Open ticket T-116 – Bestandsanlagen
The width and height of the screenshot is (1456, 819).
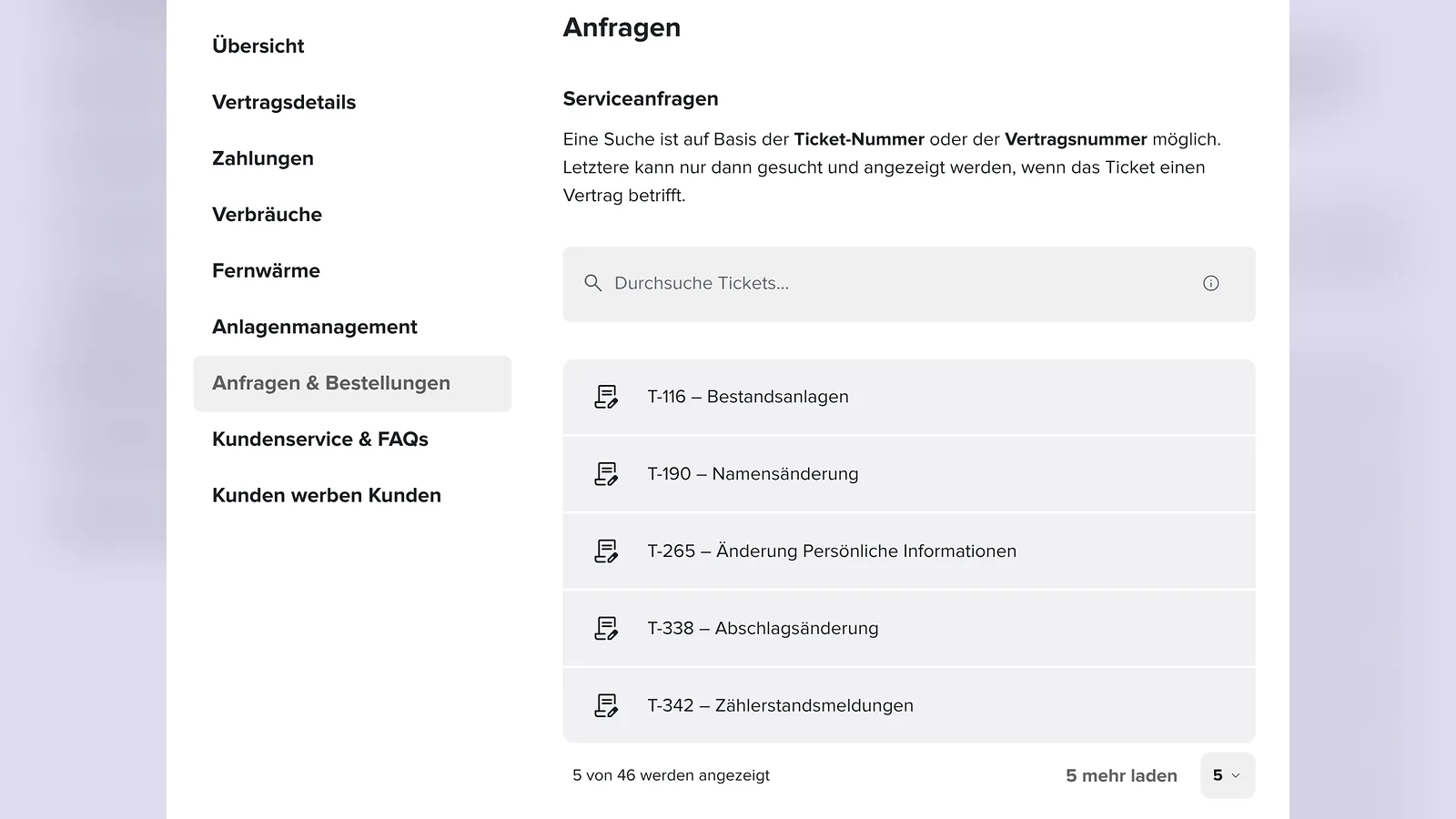pyautogui.click(x=908, y=397)
